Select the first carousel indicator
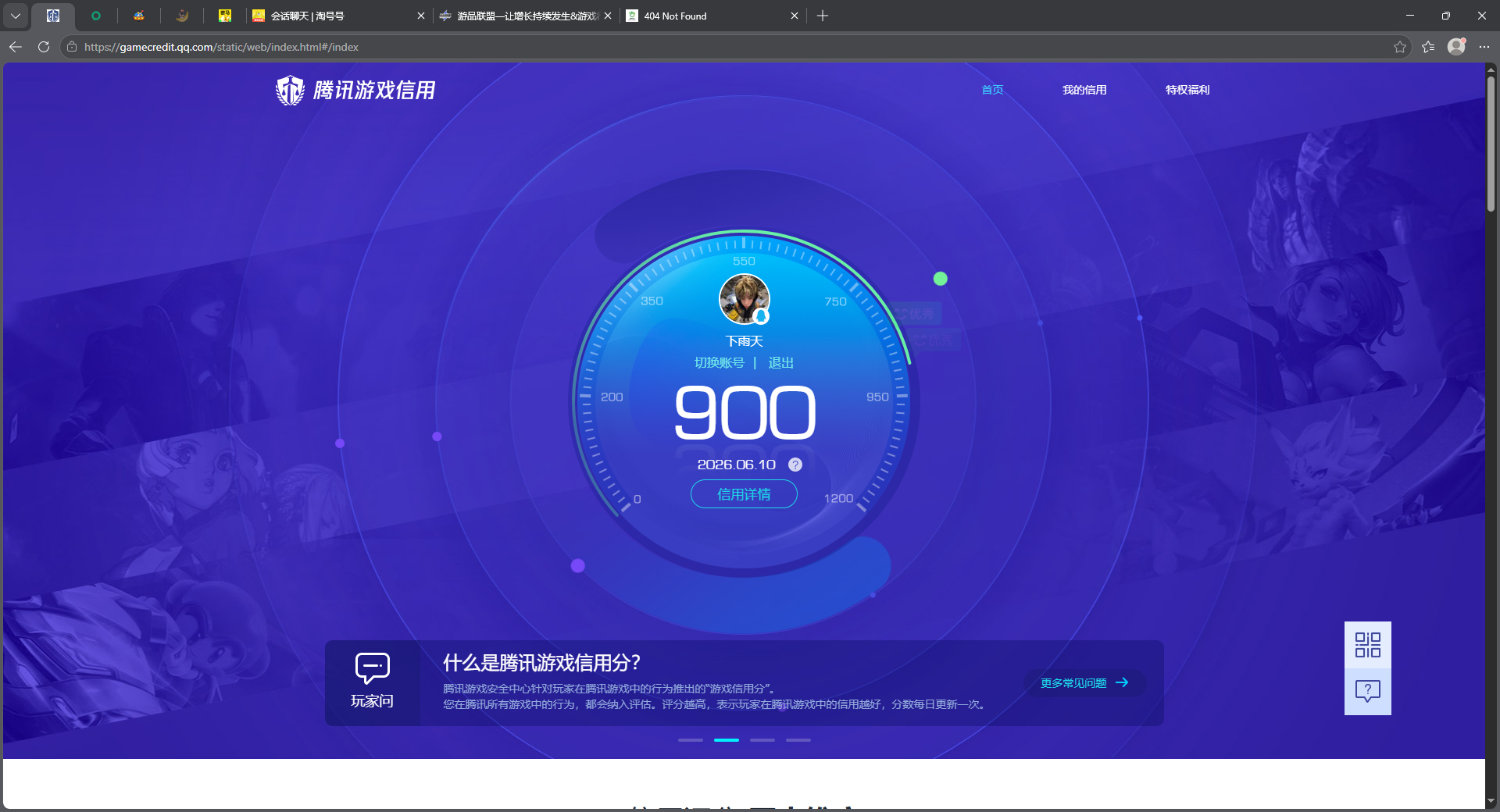This screenshot has width=1500, height=812. point(691,739)
